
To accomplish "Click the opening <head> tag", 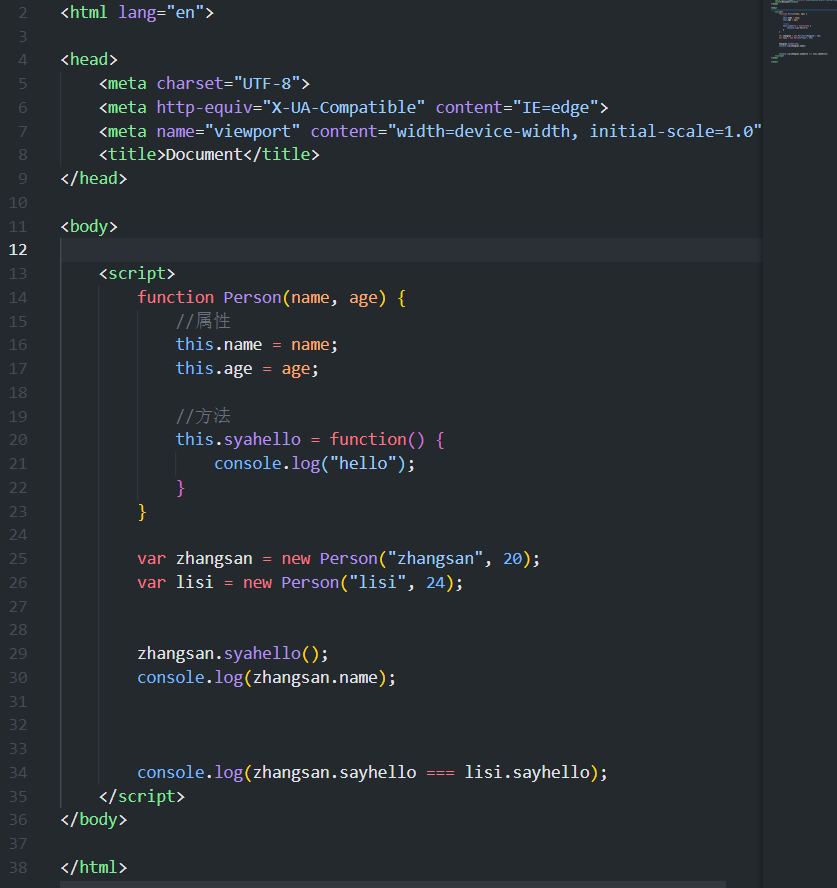I will pyautogui.click(x=89, y=59).
